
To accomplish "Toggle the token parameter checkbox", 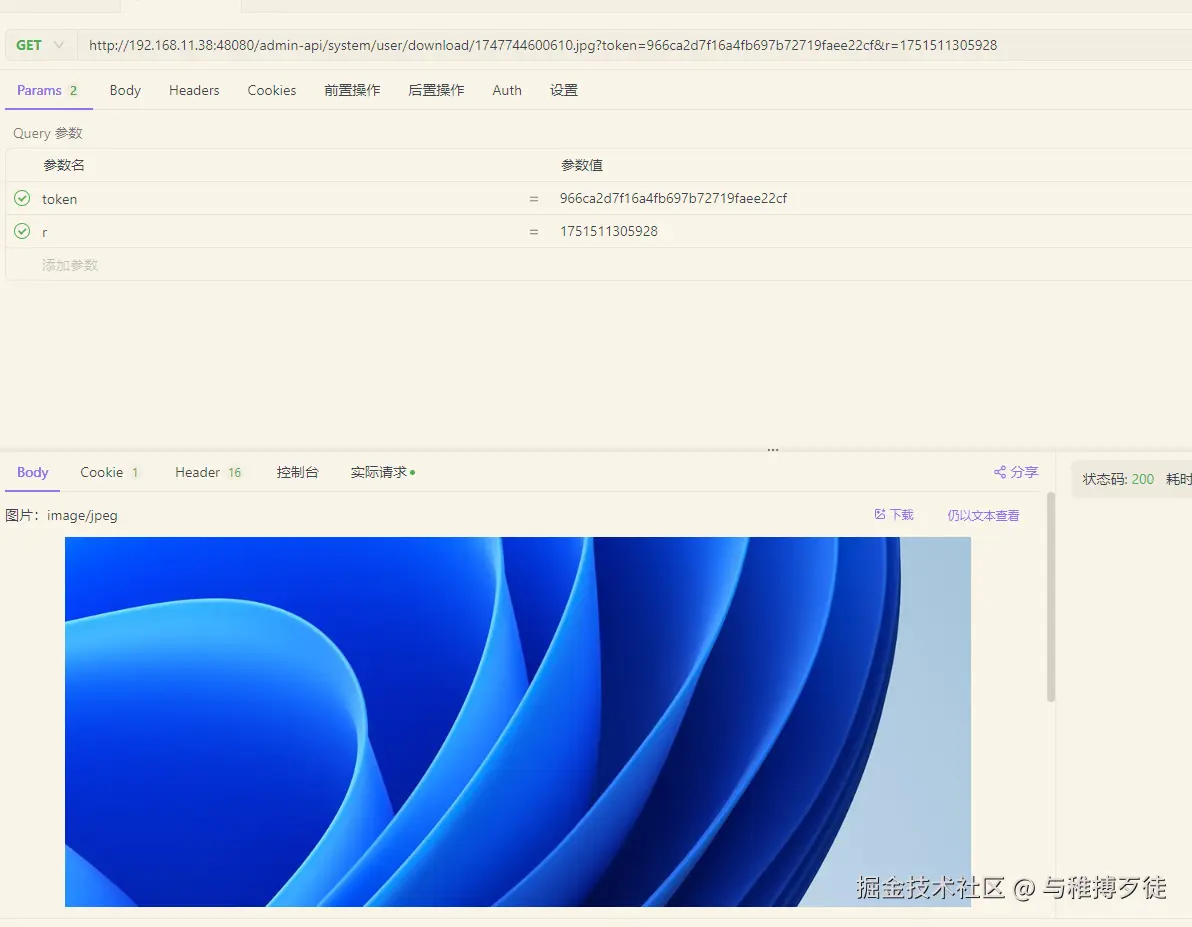I will point(22,198).
